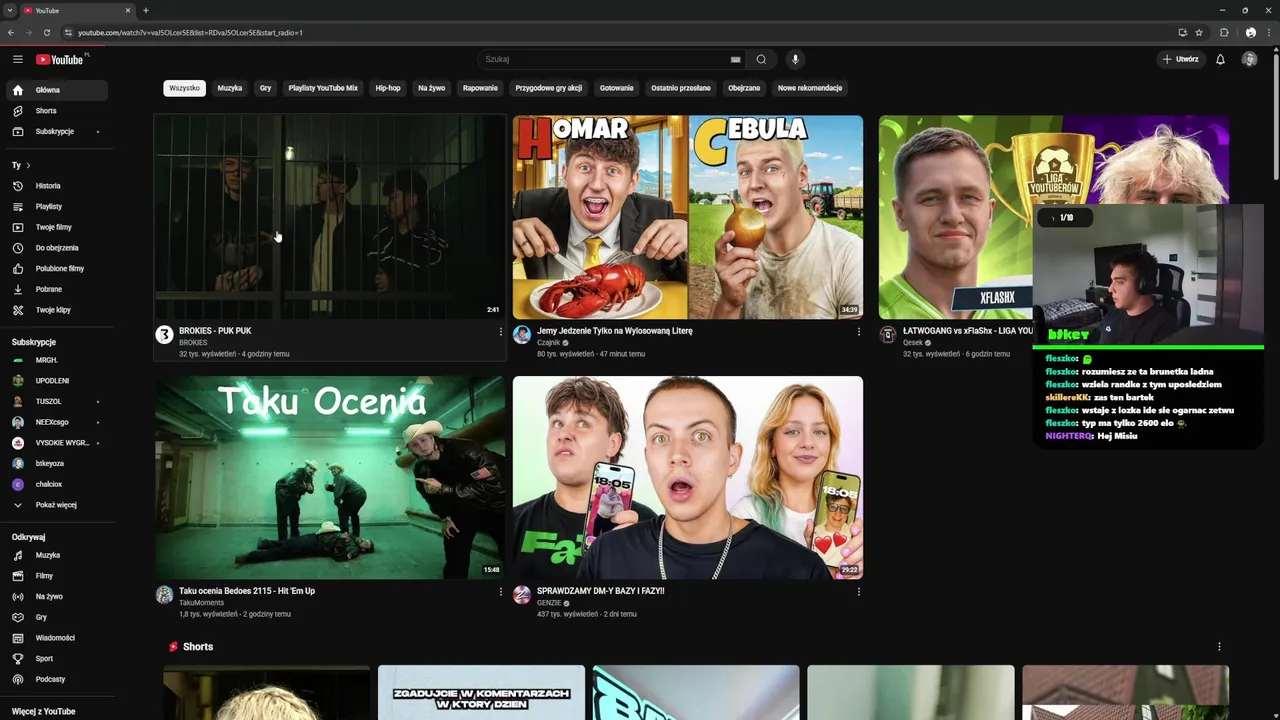Image resolution: width=1280 pixels, height=720 pixels.
Task: Open Podcasty under Odkrywaj
Action: coord(57,679)
